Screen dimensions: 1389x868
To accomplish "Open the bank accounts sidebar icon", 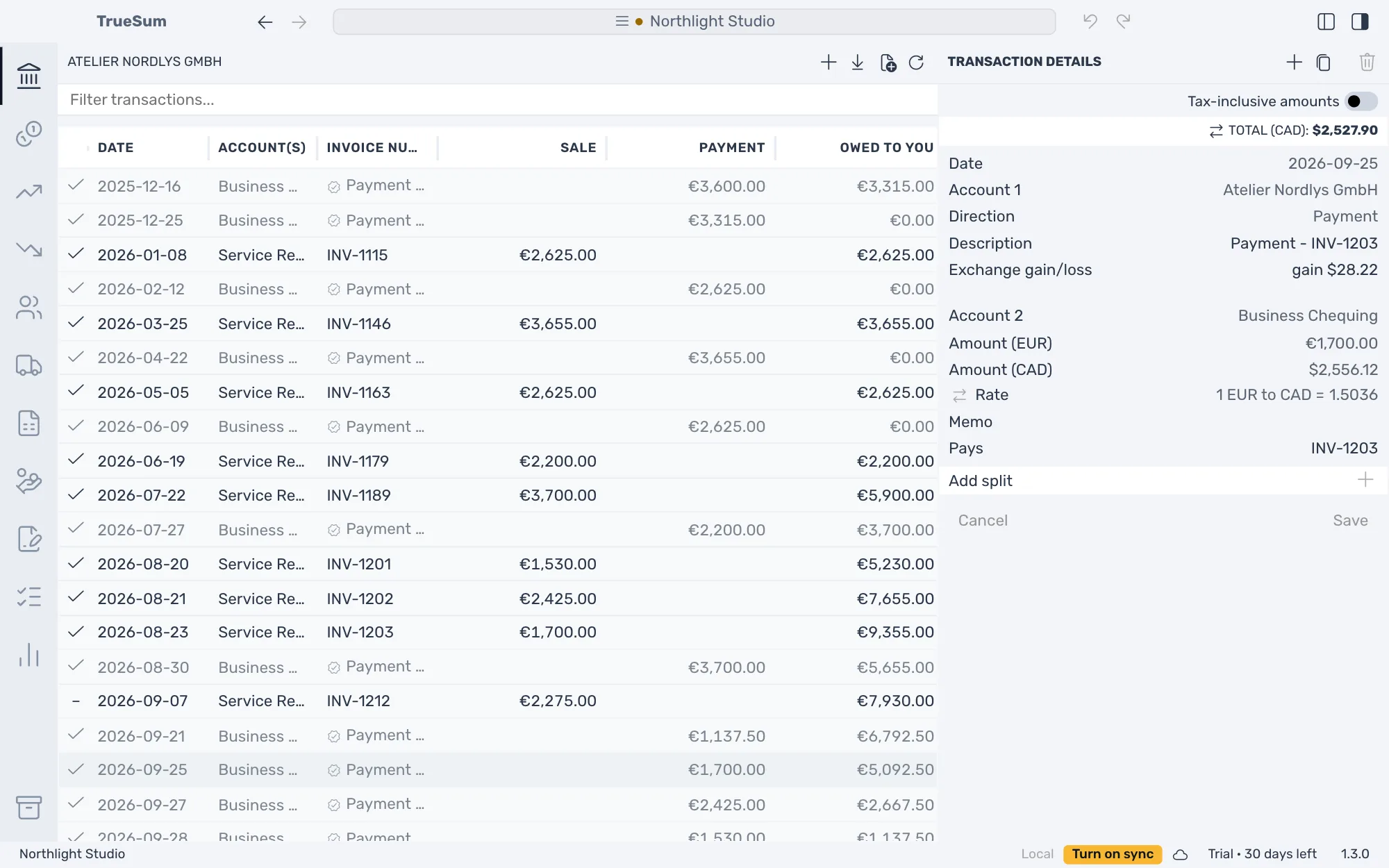I will tap(28, 76).
